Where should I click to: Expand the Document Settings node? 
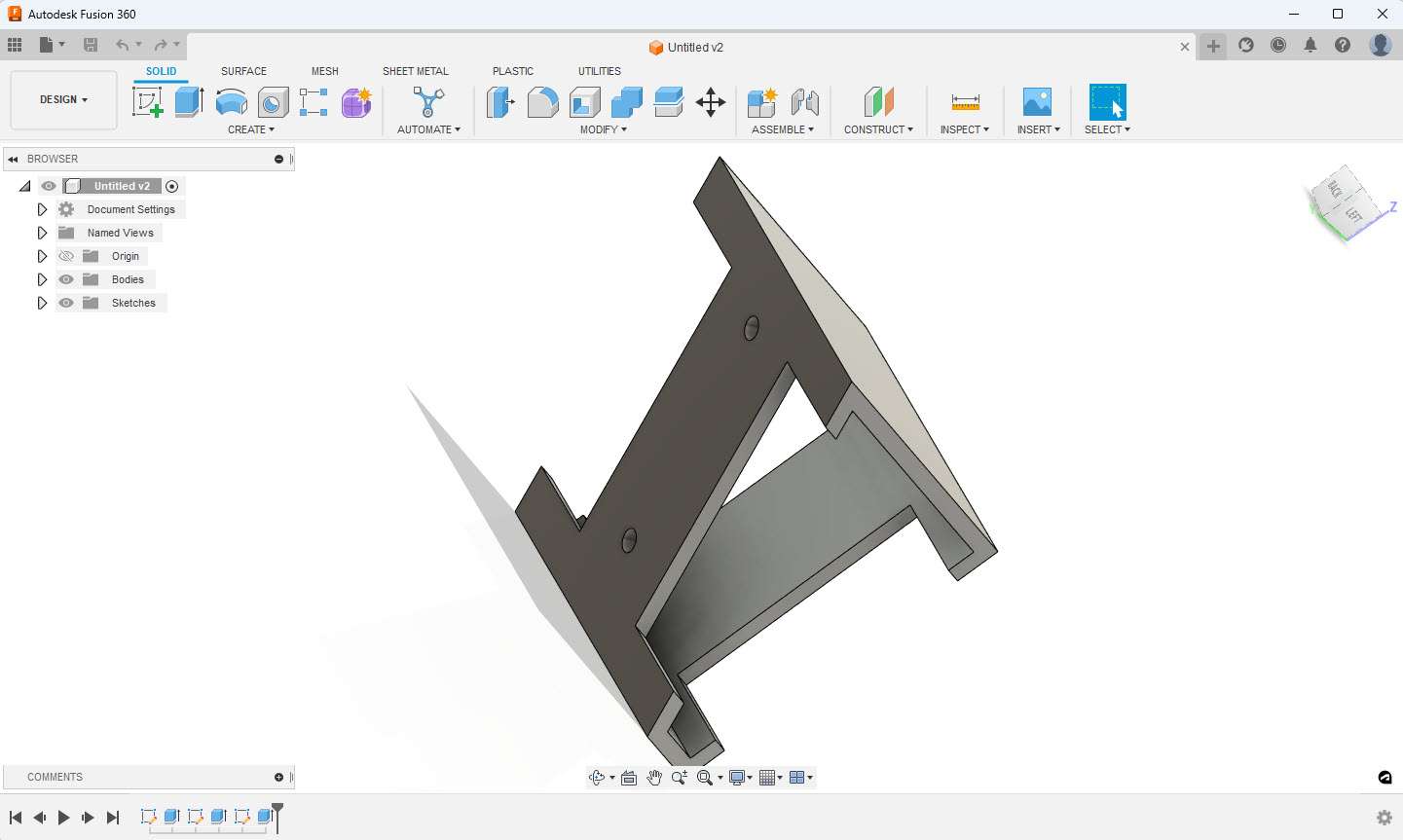click(x=42, y=209)
